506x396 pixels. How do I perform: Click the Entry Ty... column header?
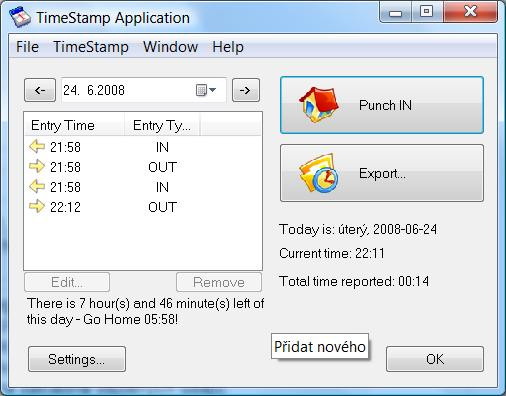[x=162, y=125]
